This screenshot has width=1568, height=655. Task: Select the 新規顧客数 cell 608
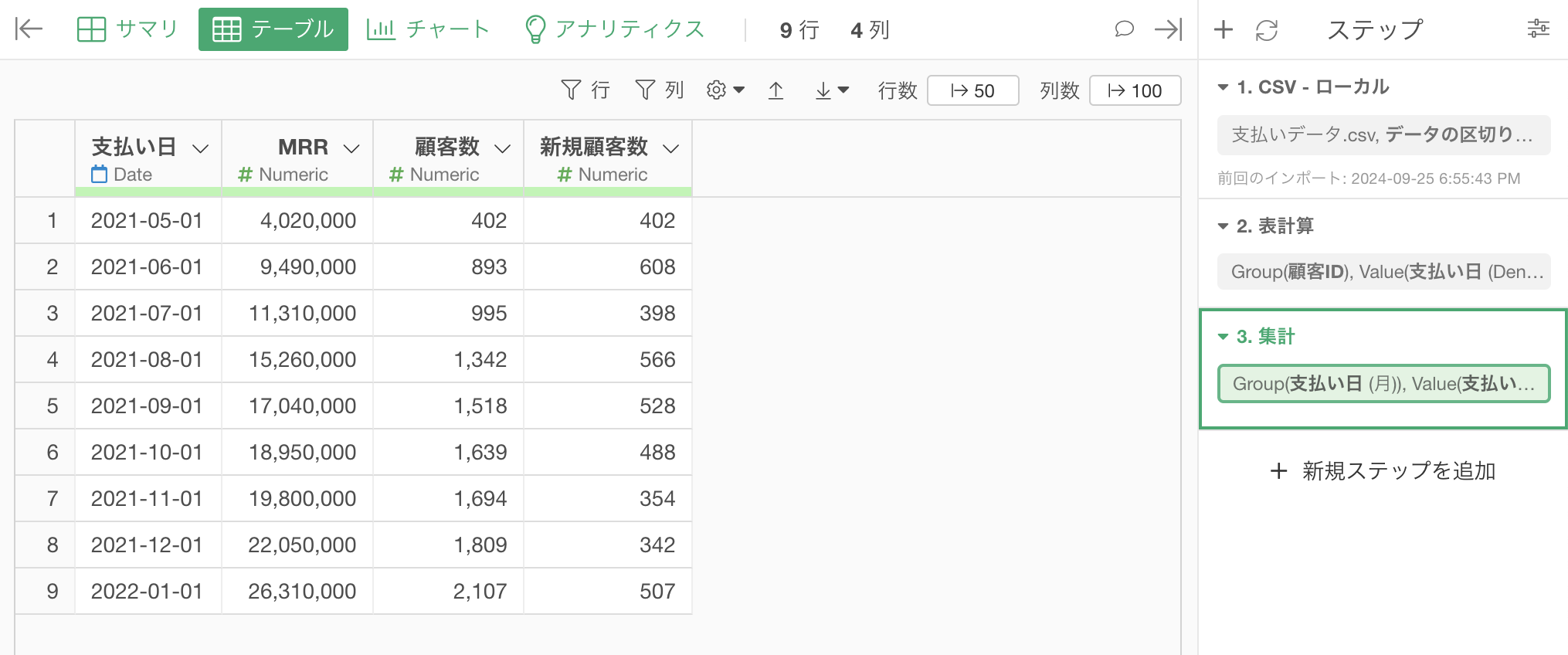(608, 266)
